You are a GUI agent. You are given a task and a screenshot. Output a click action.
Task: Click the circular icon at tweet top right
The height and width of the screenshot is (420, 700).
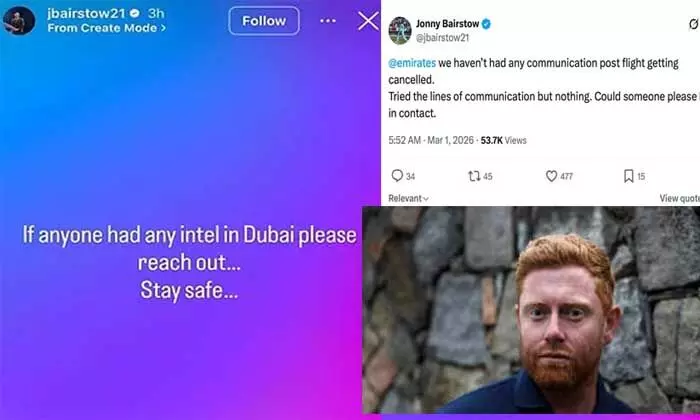[694, 24]
